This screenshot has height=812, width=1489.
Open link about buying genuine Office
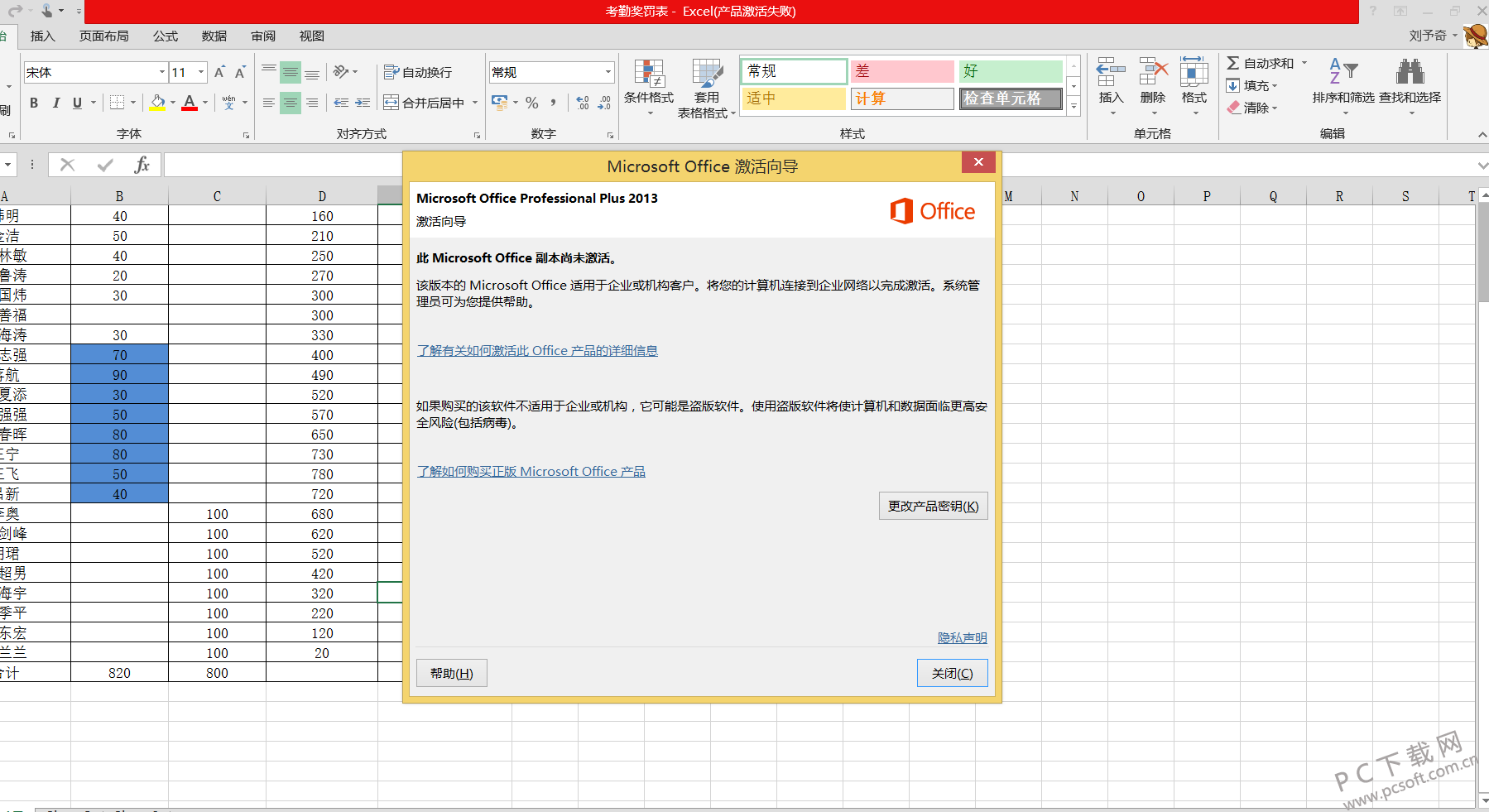pos(531,472)
